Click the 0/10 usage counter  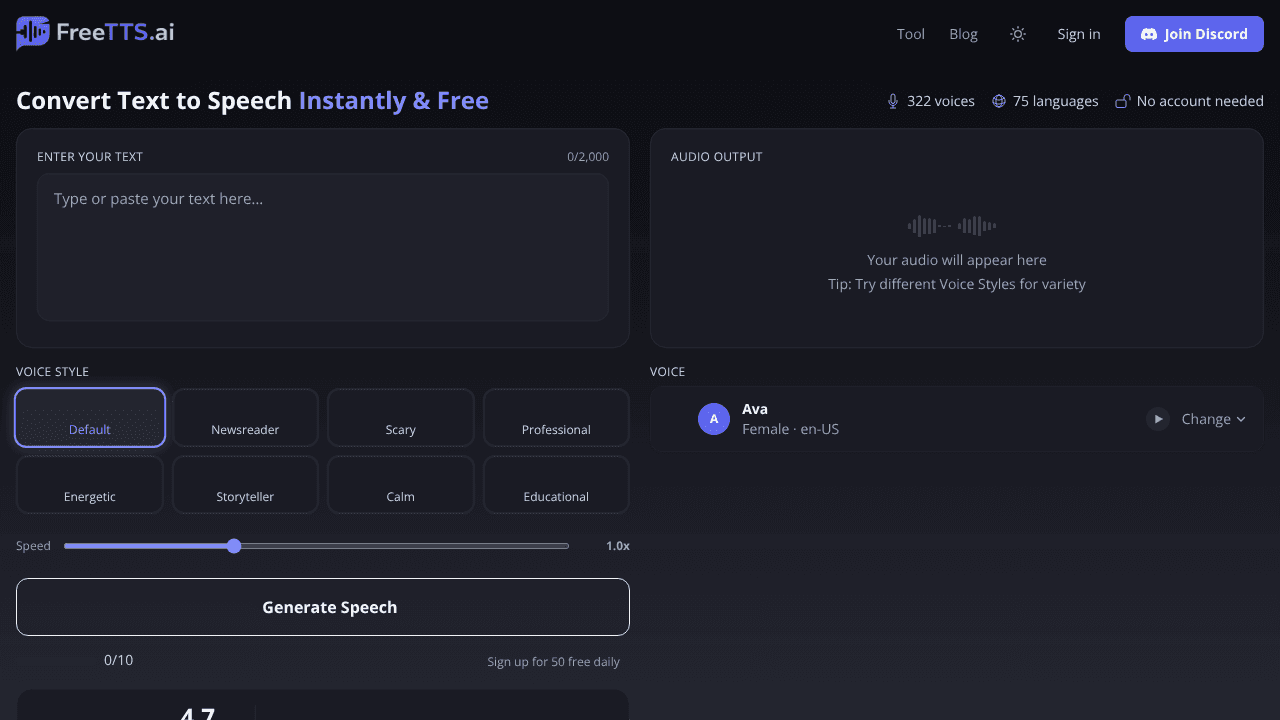coord(118,660)
